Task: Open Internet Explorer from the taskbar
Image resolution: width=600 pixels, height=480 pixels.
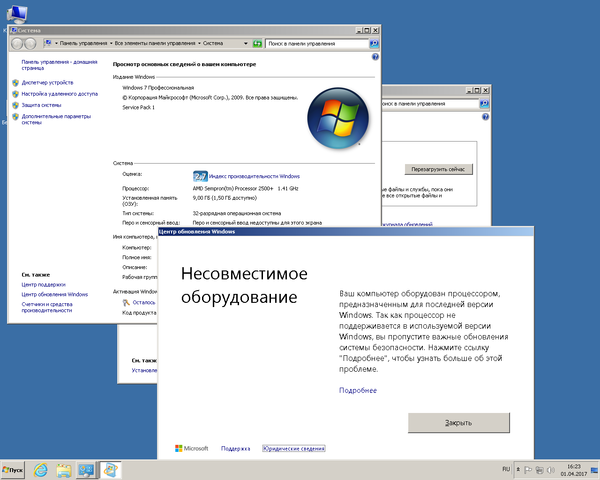Action: click(x=41, y=468)
